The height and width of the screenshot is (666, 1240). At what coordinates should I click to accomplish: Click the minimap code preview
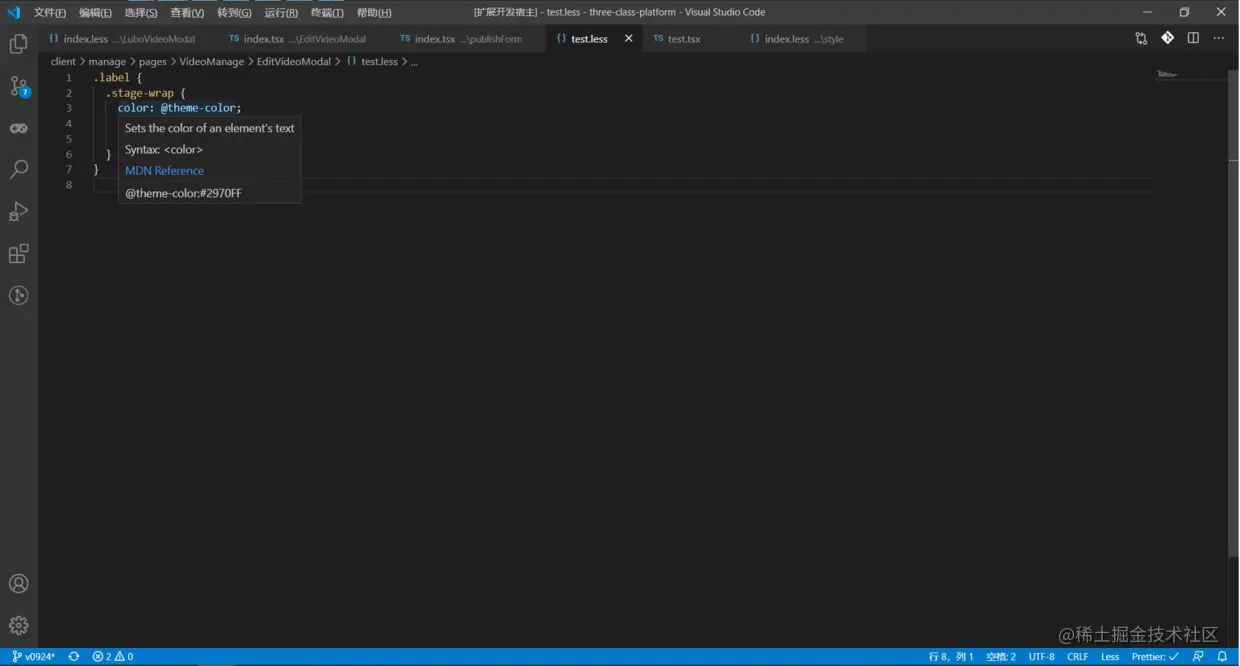pyautogui.click(x=1167, y=74)
